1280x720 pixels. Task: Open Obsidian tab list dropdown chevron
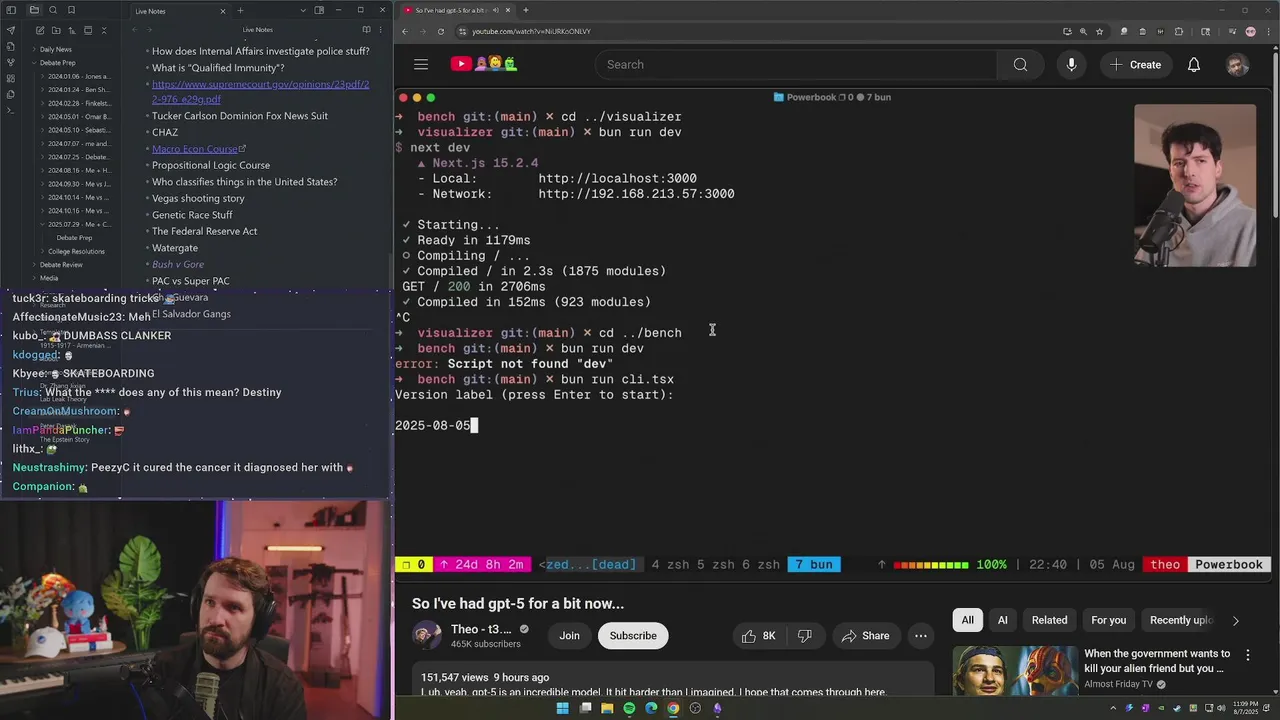303,10
